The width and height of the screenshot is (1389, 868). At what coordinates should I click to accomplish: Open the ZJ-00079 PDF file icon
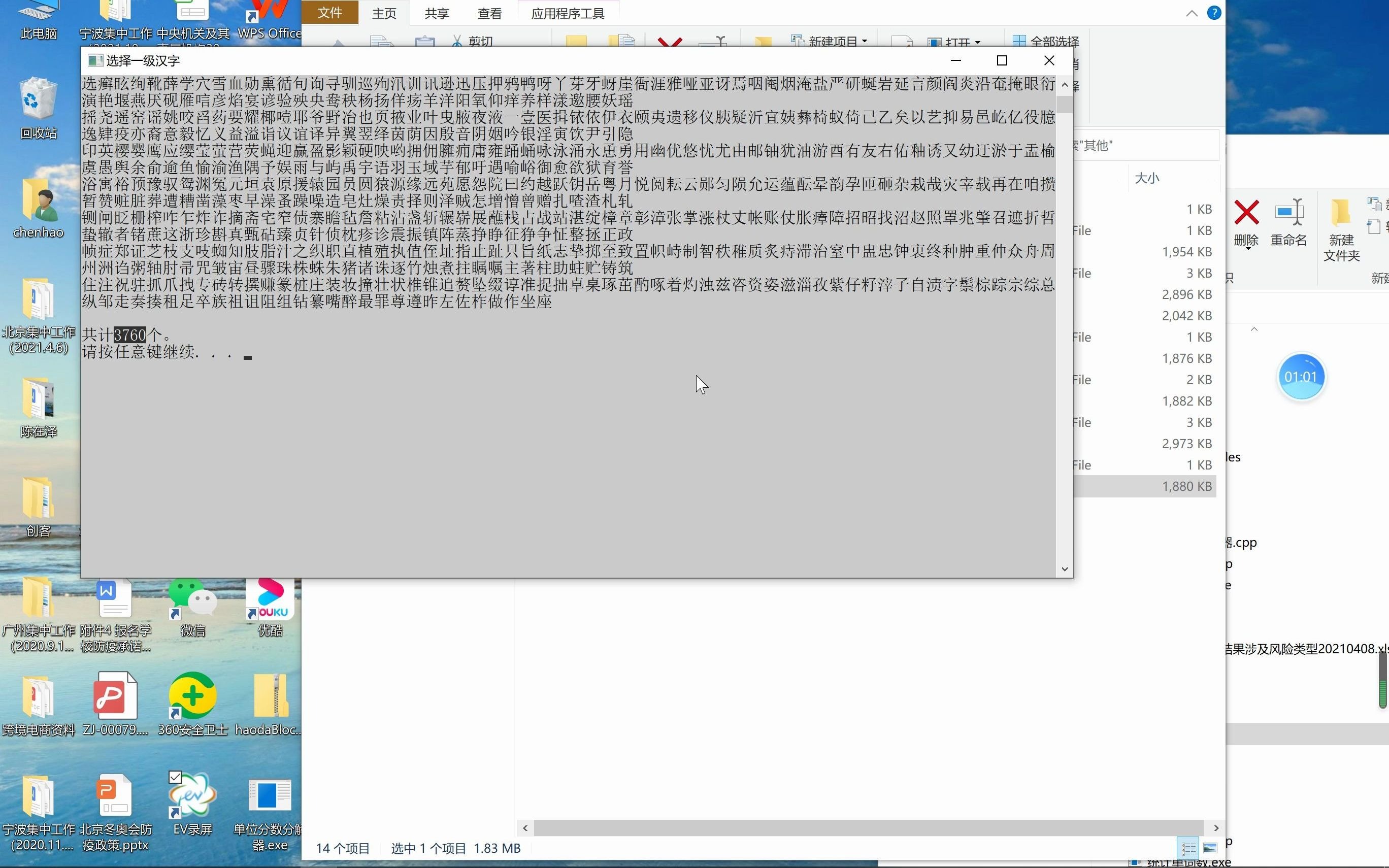point(115,705)
